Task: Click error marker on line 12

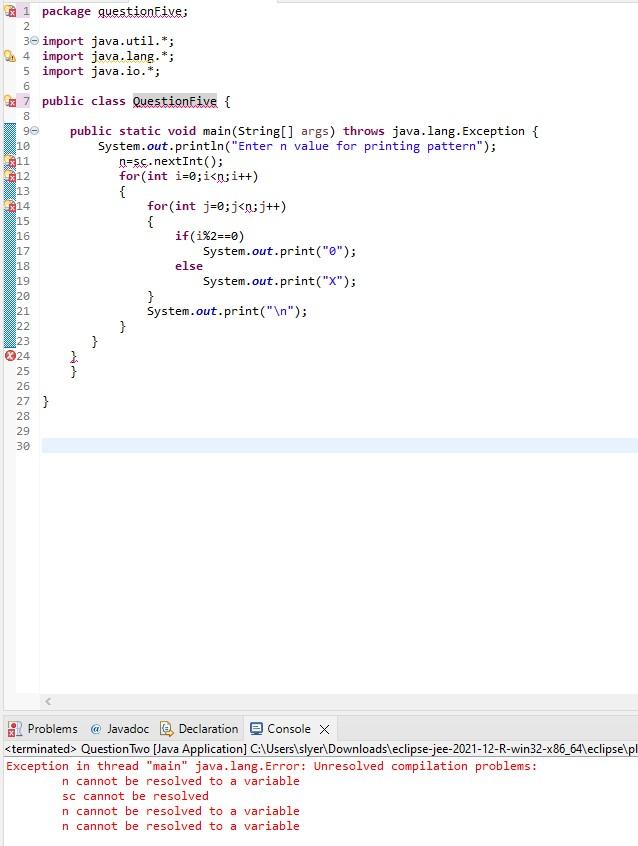Action: tap(10, 176)
